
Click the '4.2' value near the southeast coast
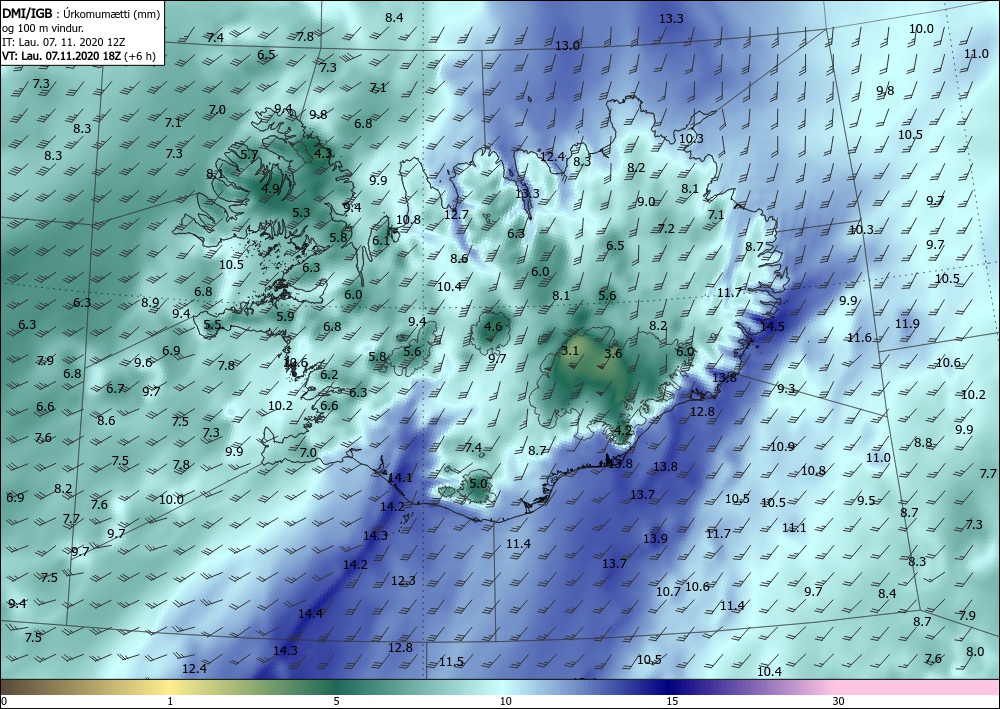pyautogui.click(x=623, y=430)
